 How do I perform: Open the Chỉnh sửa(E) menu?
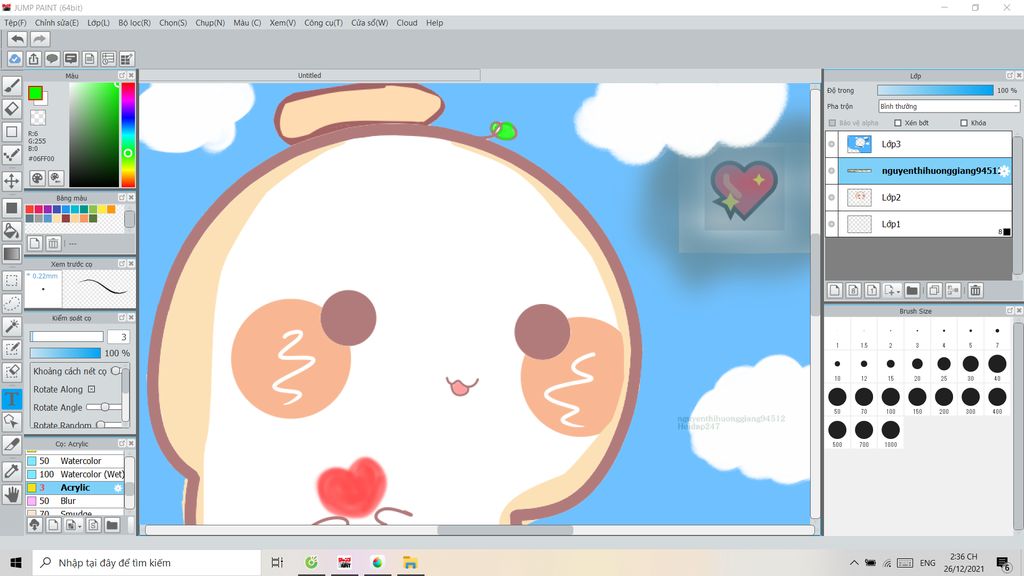point(57,23)
